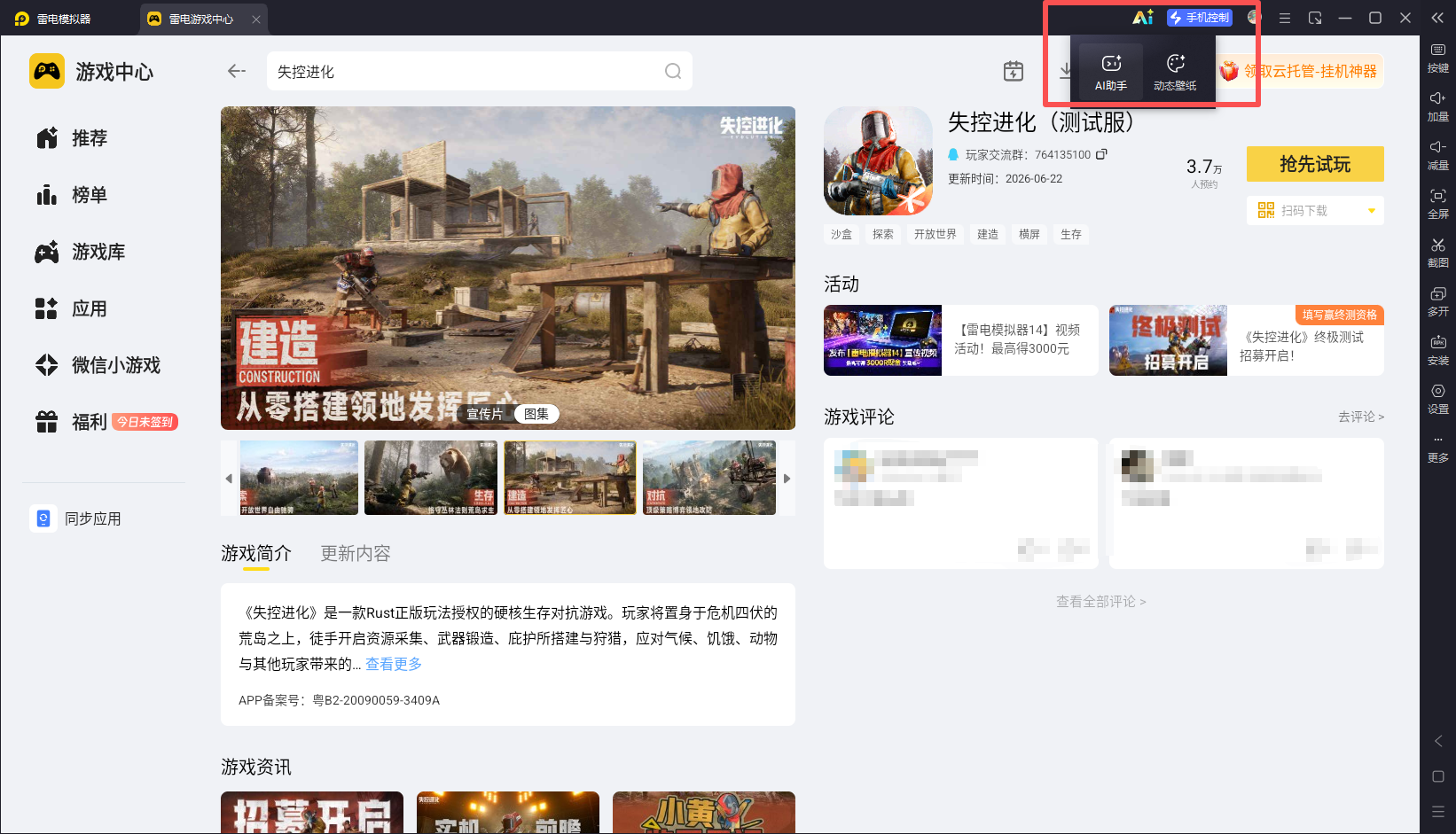
Task: Toggle gallery to 图集 image set
Action: tap(536, 414)
